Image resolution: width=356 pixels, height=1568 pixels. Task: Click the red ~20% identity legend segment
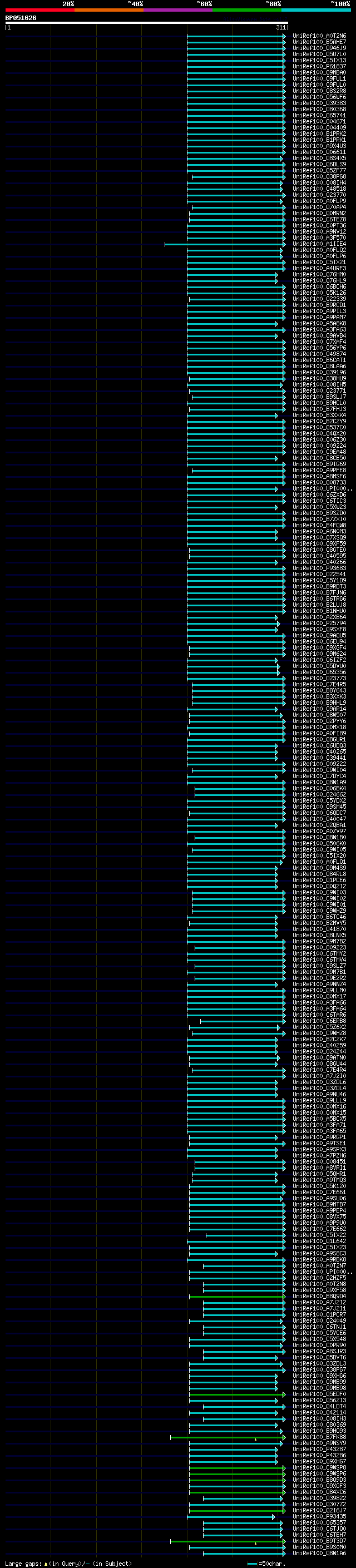point(39,10)
